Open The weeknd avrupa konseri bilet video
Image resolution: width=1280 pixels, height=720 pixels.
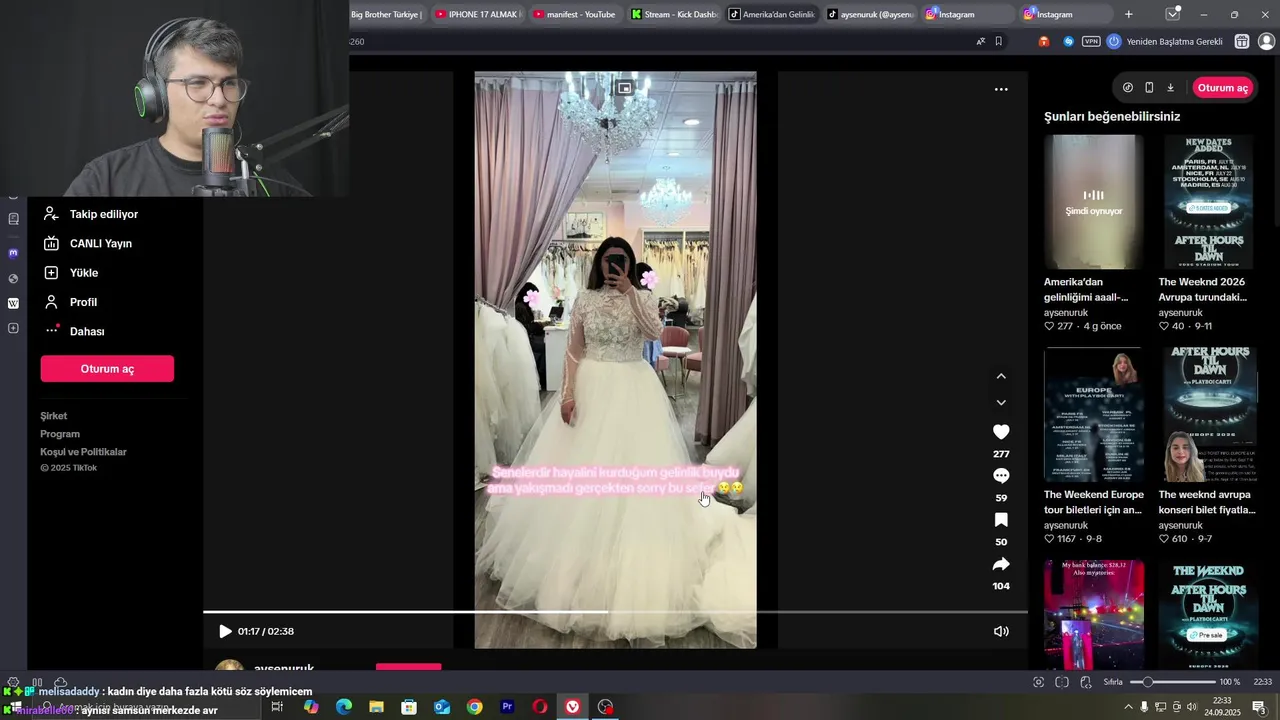coord(1208,415)
